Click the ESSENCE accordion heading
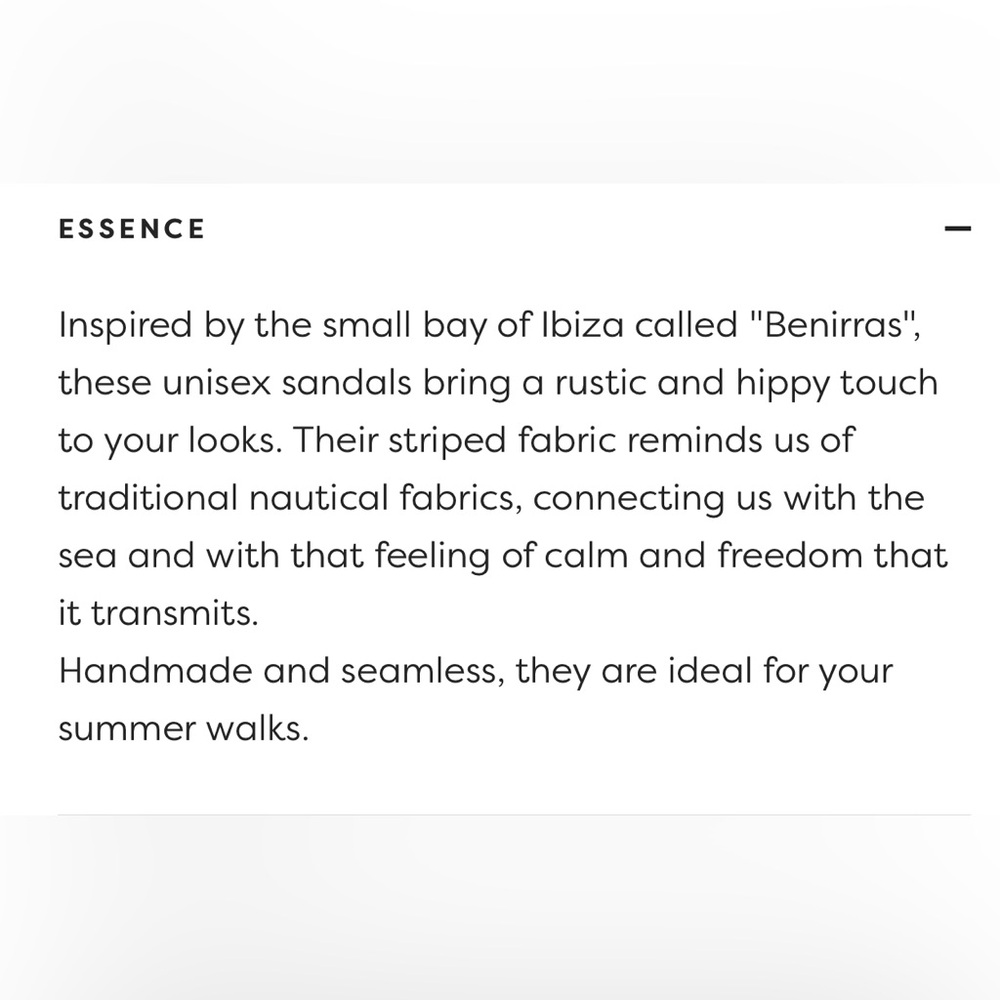1000x1000 pixels. click(x=132, y=229)
